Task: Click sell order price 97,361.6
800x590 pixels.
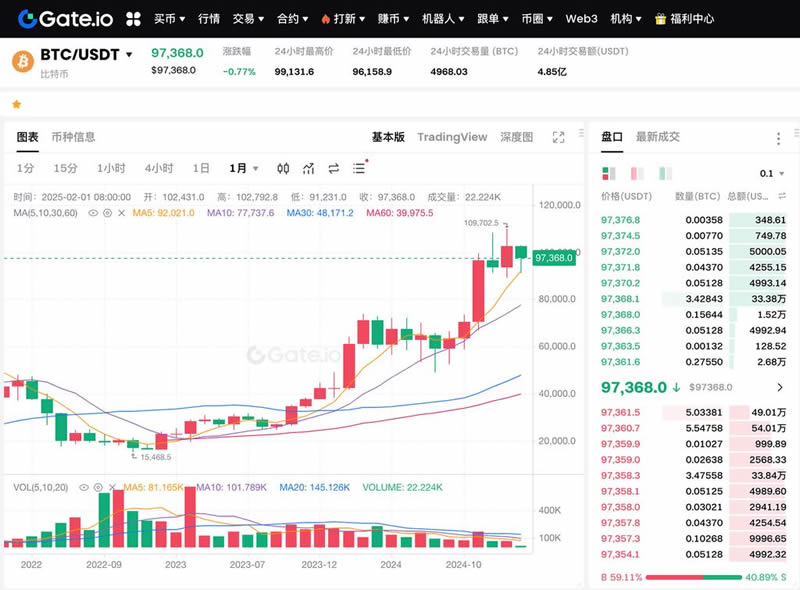Action: click(x=620, y=362)
